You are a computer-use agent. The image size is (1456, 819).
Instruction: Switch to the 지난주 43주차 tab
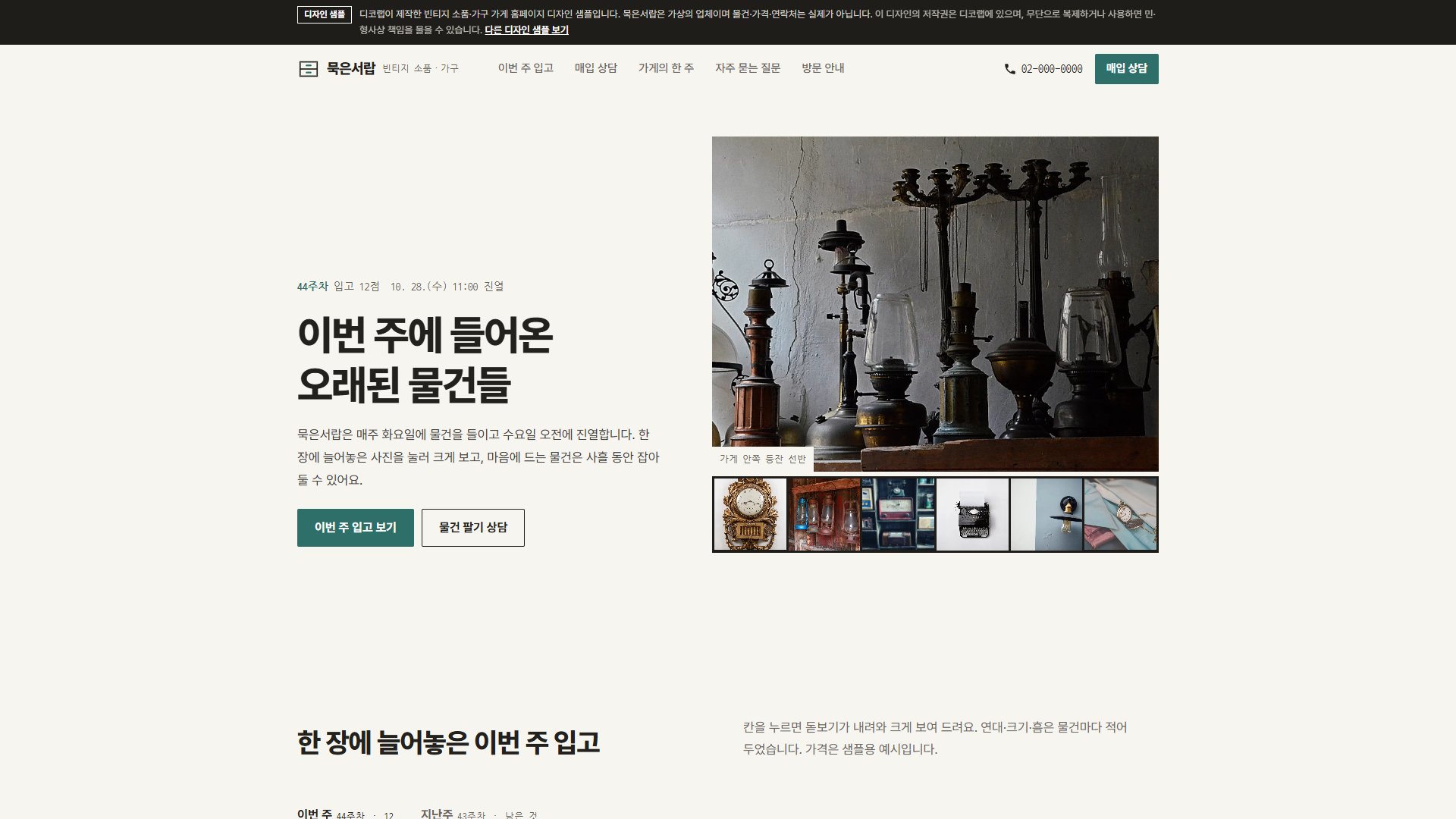pyautogui.click(x=479, y=814)
